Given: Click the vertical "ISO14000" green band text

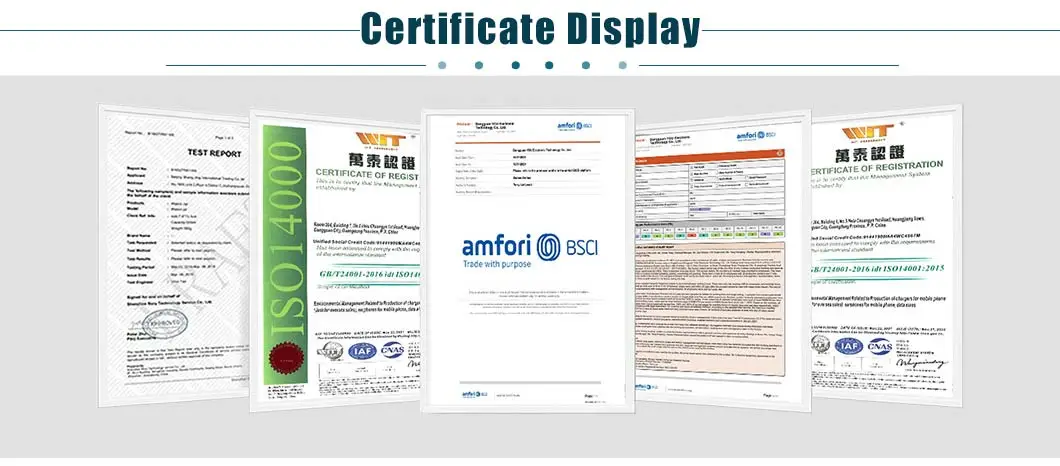Looking at the screenshot, I should (287, 239).
